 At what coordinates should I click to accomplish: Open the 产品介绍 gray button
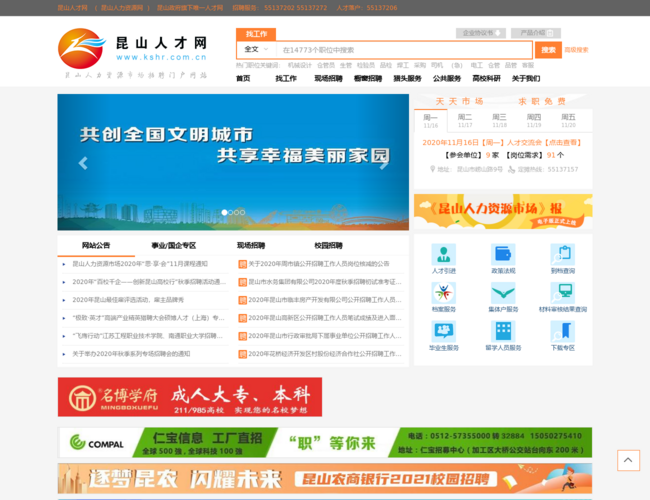tap(536, 33)
